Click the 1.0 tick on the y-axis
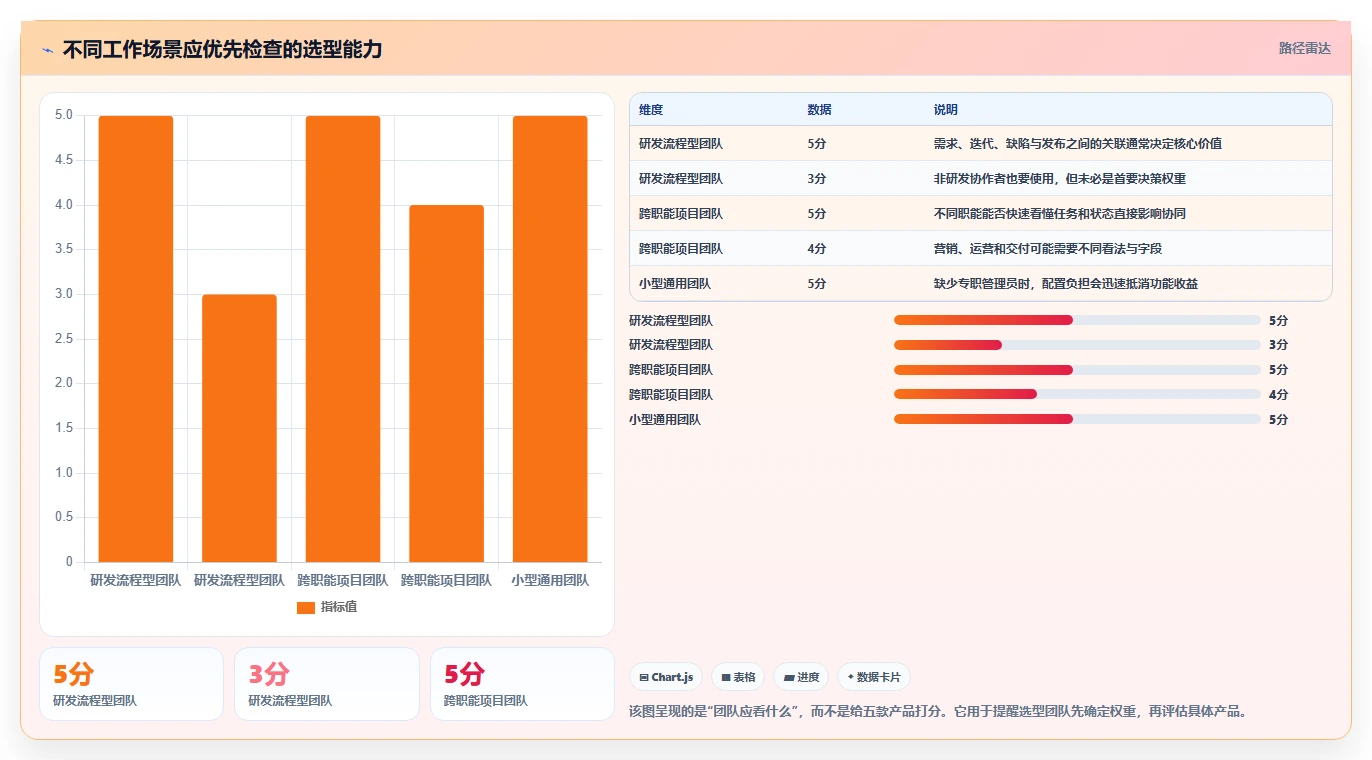 [x=64, y=473]
